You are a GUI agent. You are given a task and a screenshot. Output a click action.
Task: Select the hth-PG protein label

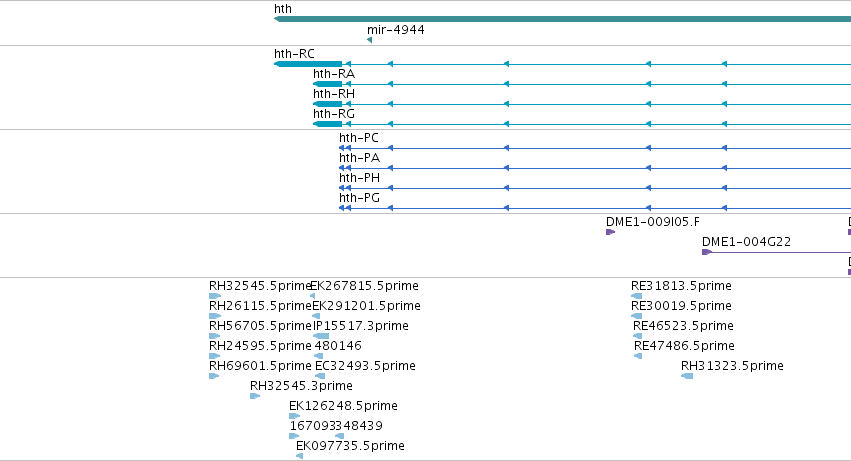tap(359, 198)
